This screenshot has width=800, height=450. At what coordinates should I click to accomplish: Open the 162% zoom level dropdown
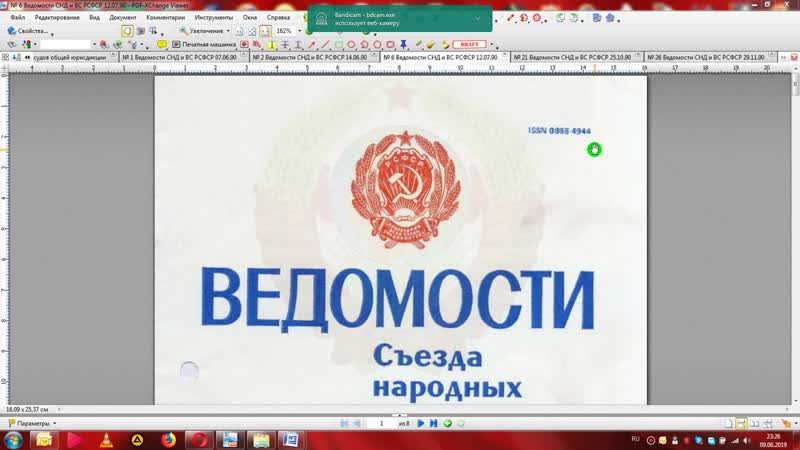300,31
